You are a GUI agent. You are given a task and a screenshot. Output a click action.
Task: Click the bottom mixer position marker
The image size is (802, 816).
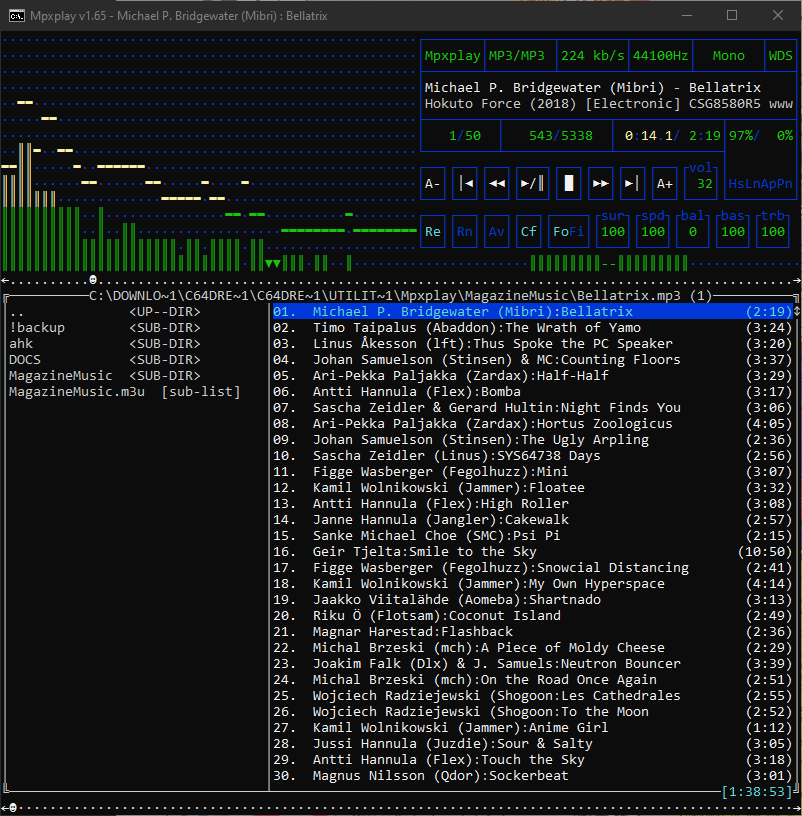(x=12, y=808)
